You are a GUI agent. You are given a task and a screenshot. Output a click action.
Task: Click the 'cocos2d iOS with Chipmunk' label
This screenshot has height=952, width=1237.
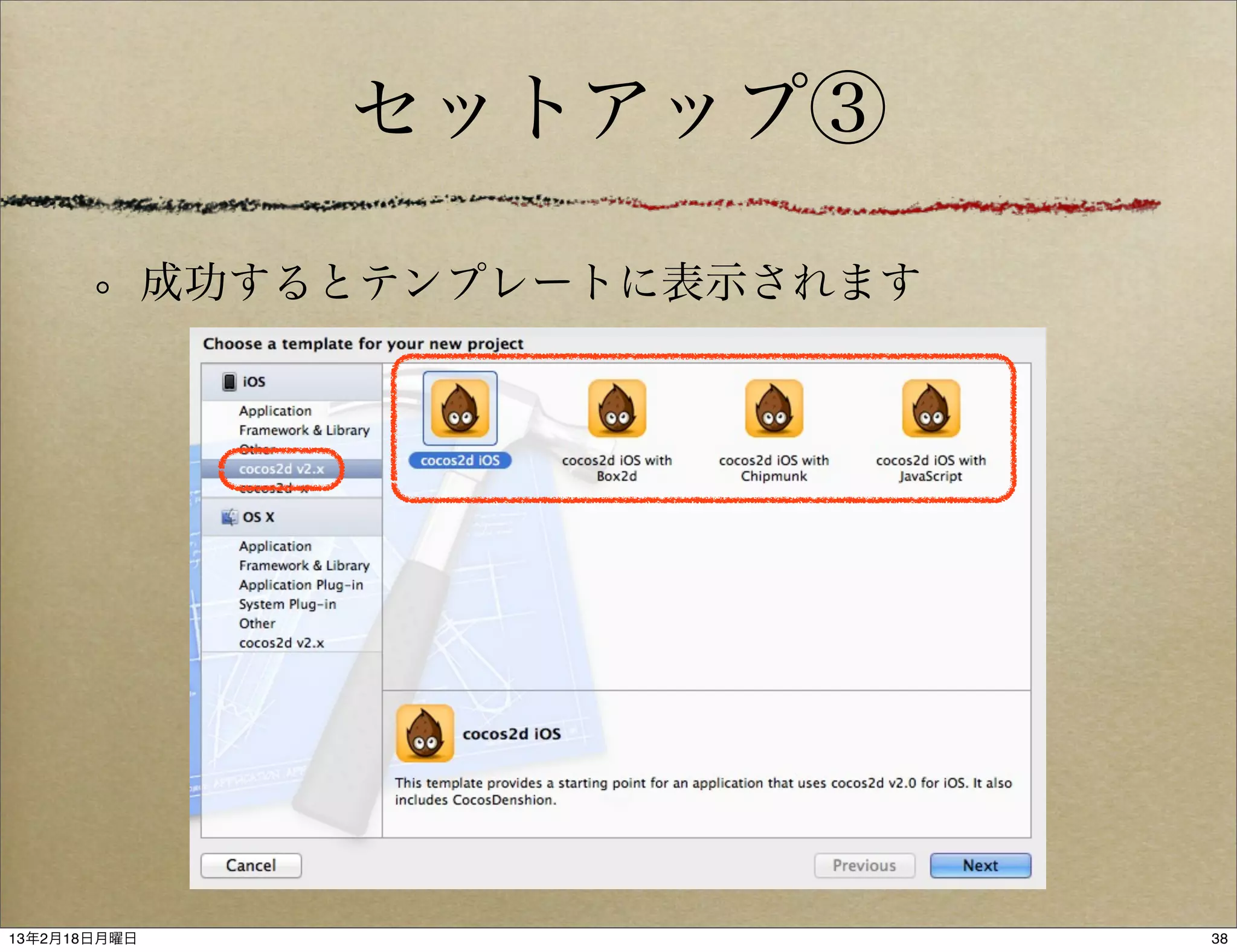pyautogui.click(x=774, y=468)
